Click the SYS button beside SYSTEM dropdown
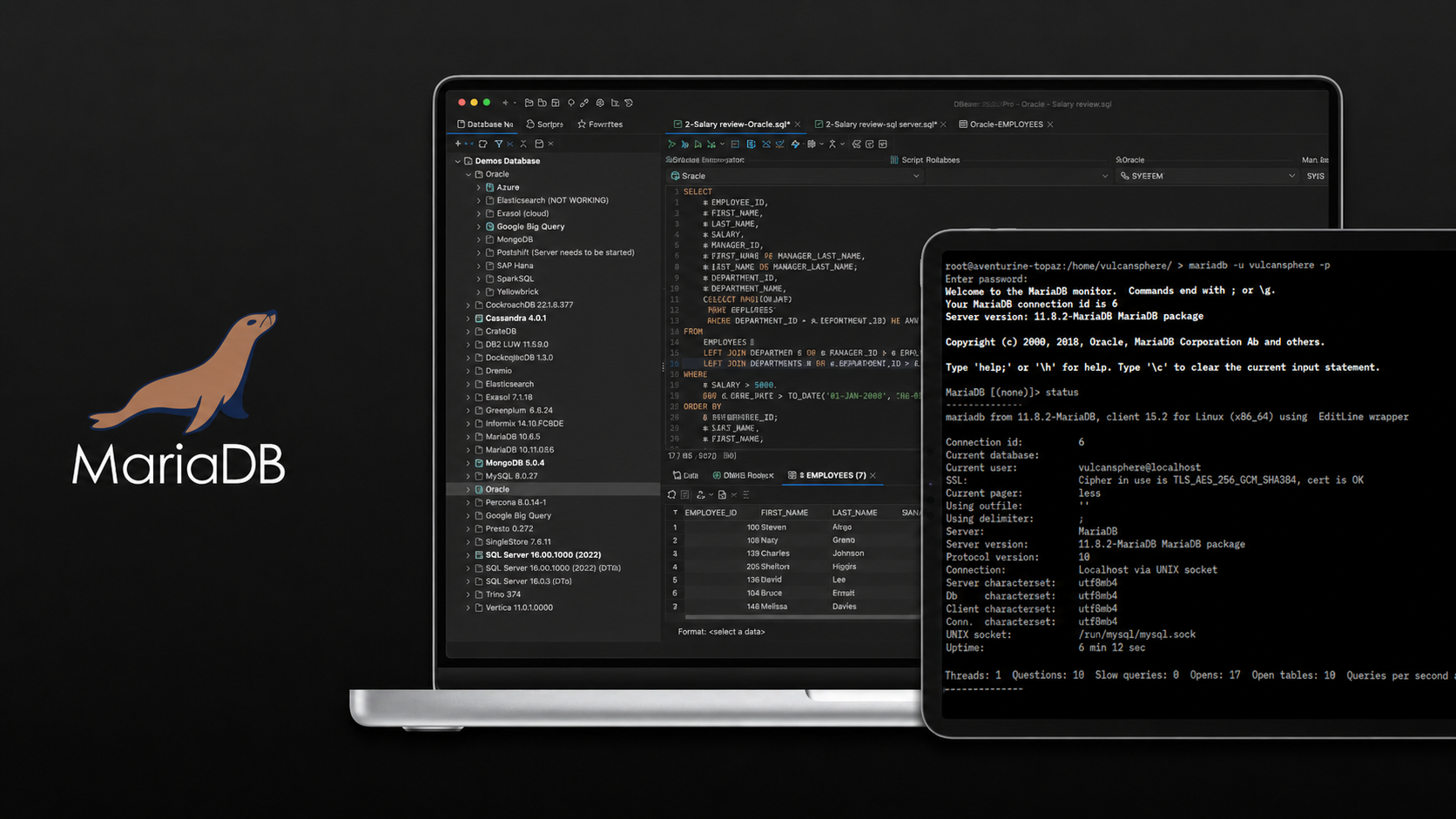This screenshot has width=1456, height=819. tap(1316, 176)
